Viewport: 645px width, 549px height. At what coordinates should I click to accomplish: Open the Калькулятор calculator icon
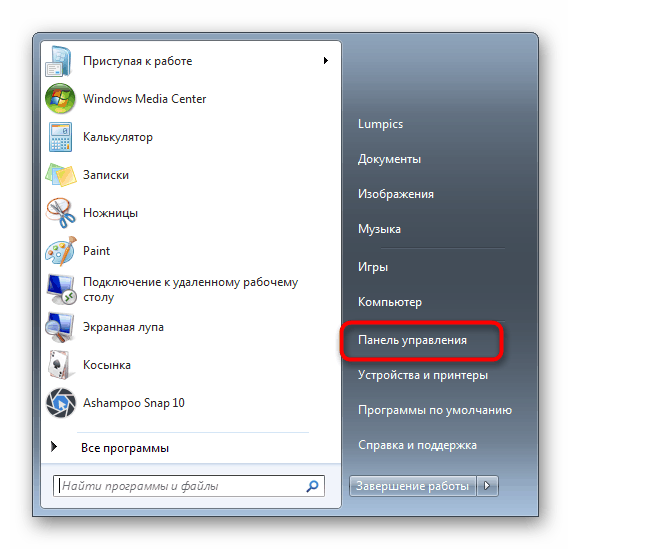pos(60,137)
